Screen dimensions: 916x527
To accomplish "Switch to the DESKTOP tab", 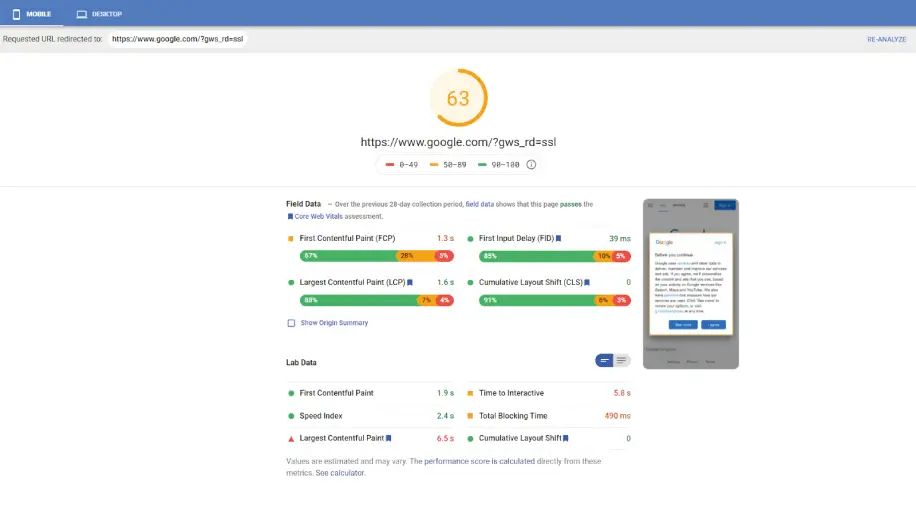I will point(99,13).
